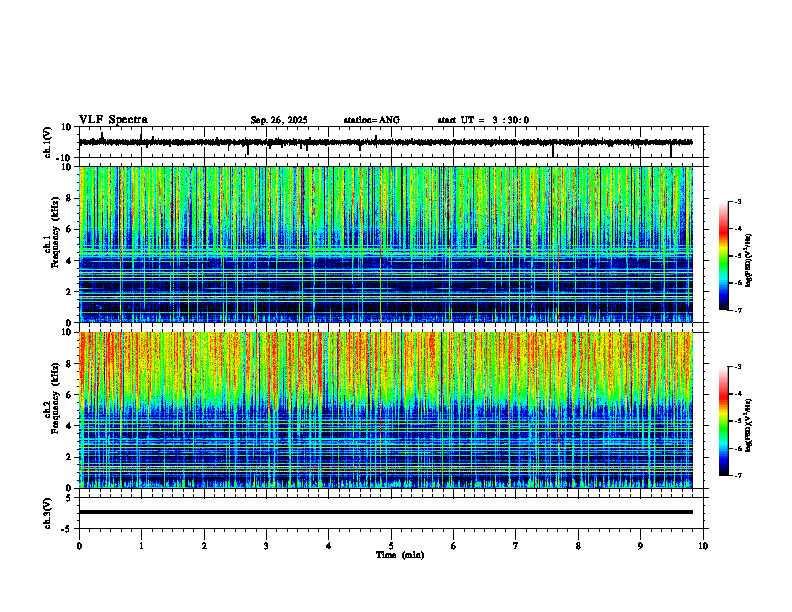
Task: Click the "-7" label on ch.1 color bar
Action: coord(737,310)
